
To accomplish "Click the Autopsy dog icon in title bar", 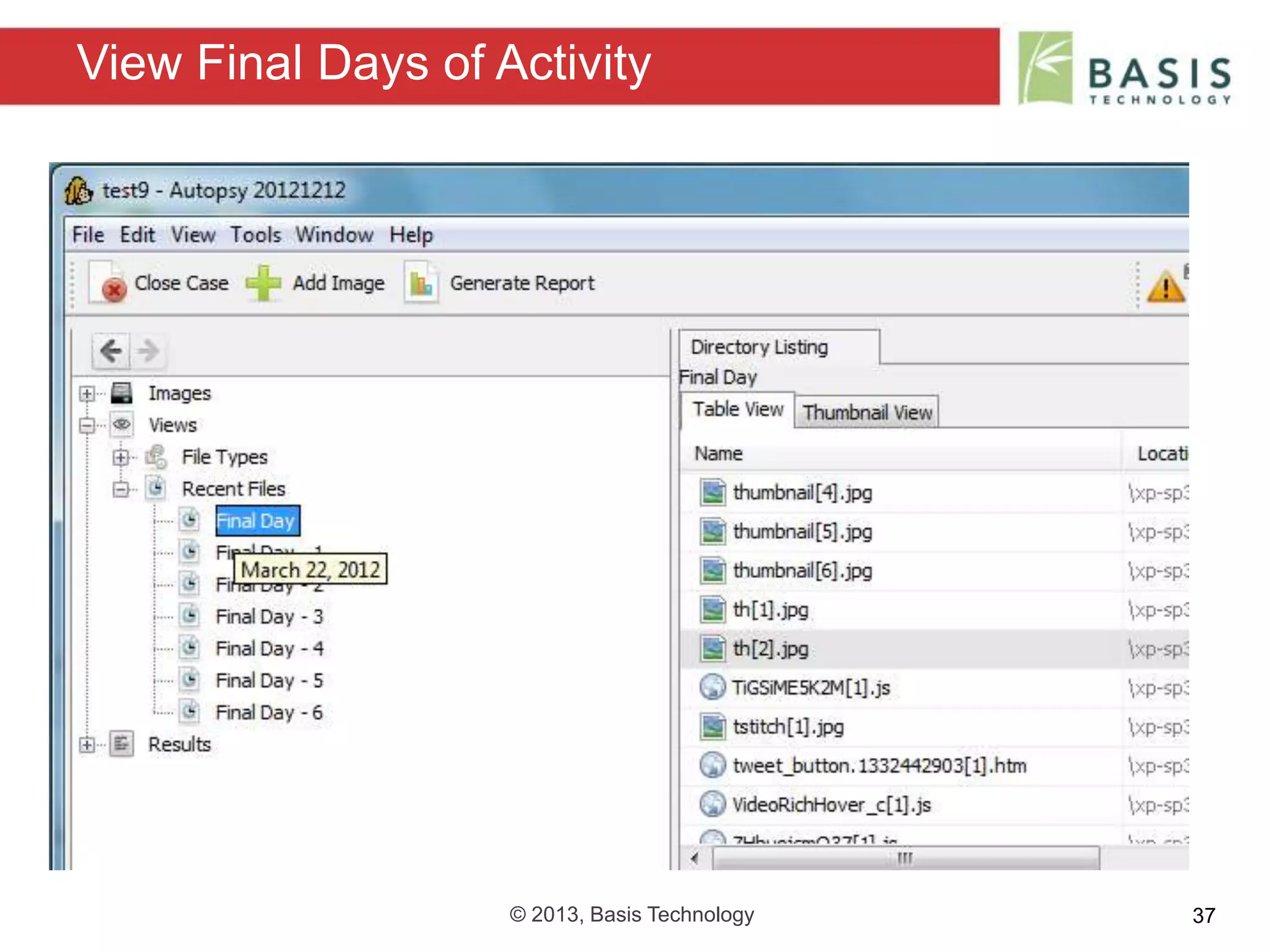I will tap(78, 190).
